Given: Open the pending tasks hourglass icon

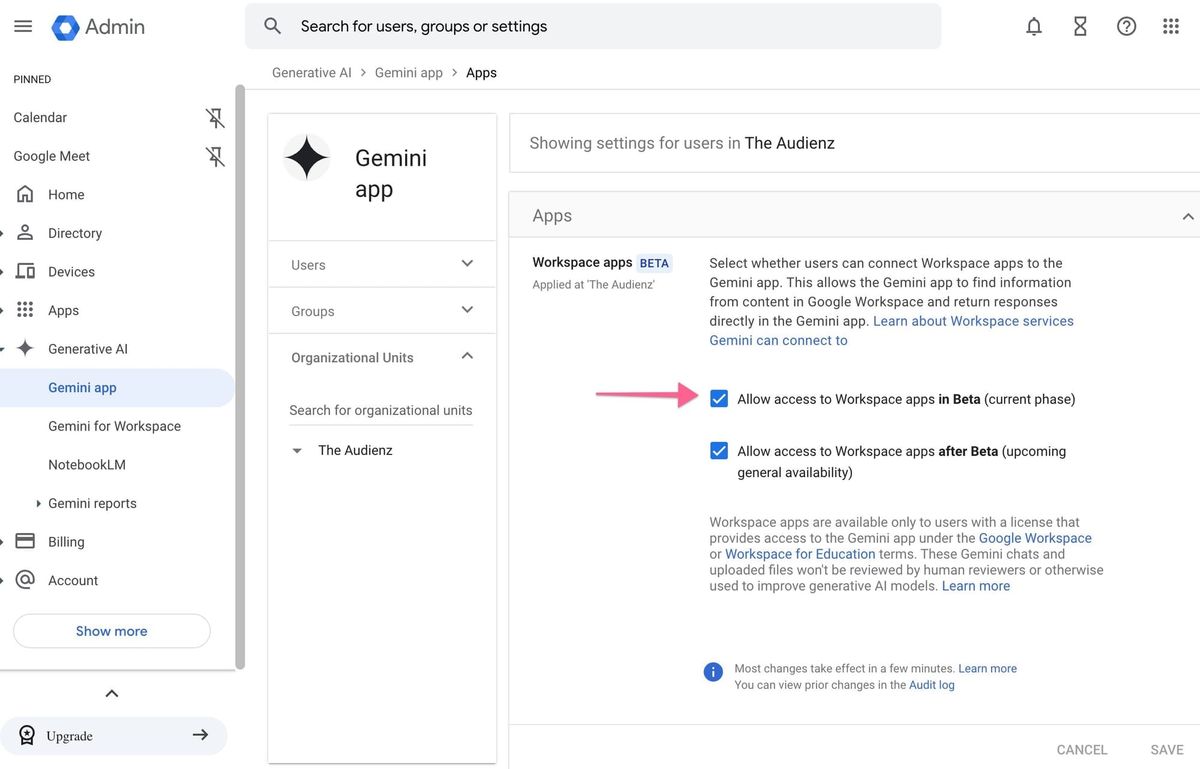Looking at the screenshot, I should click(x=1079, y=25).
